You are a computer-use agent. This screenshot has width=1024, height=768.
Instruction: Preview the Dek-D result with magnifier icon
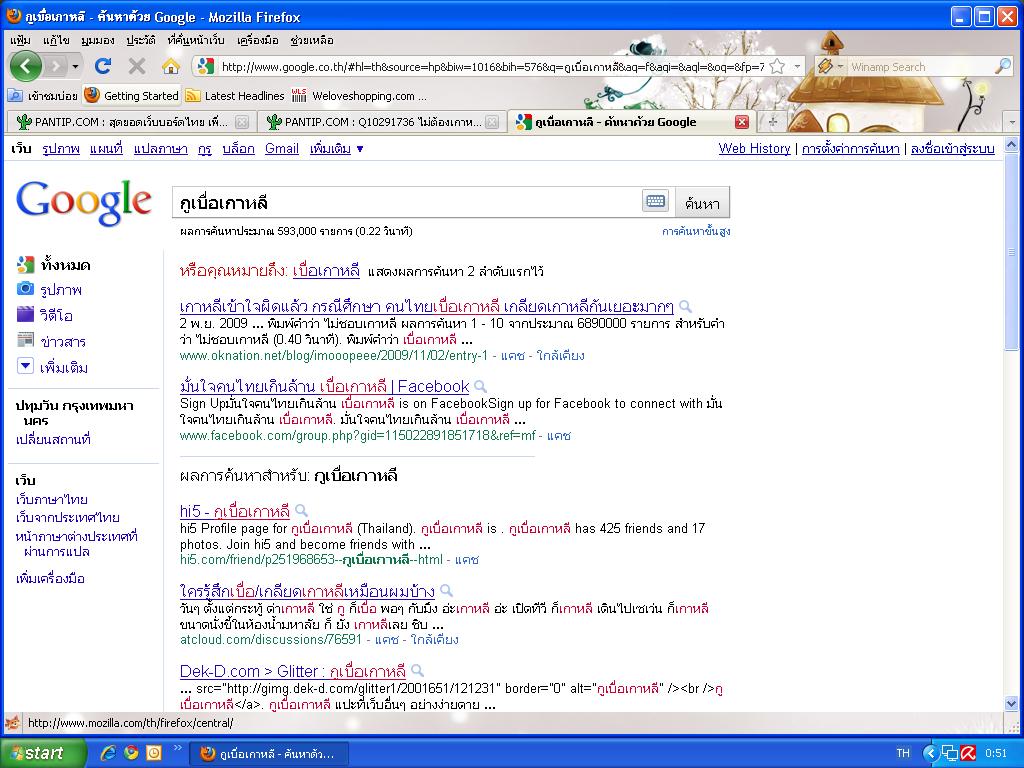418,671
